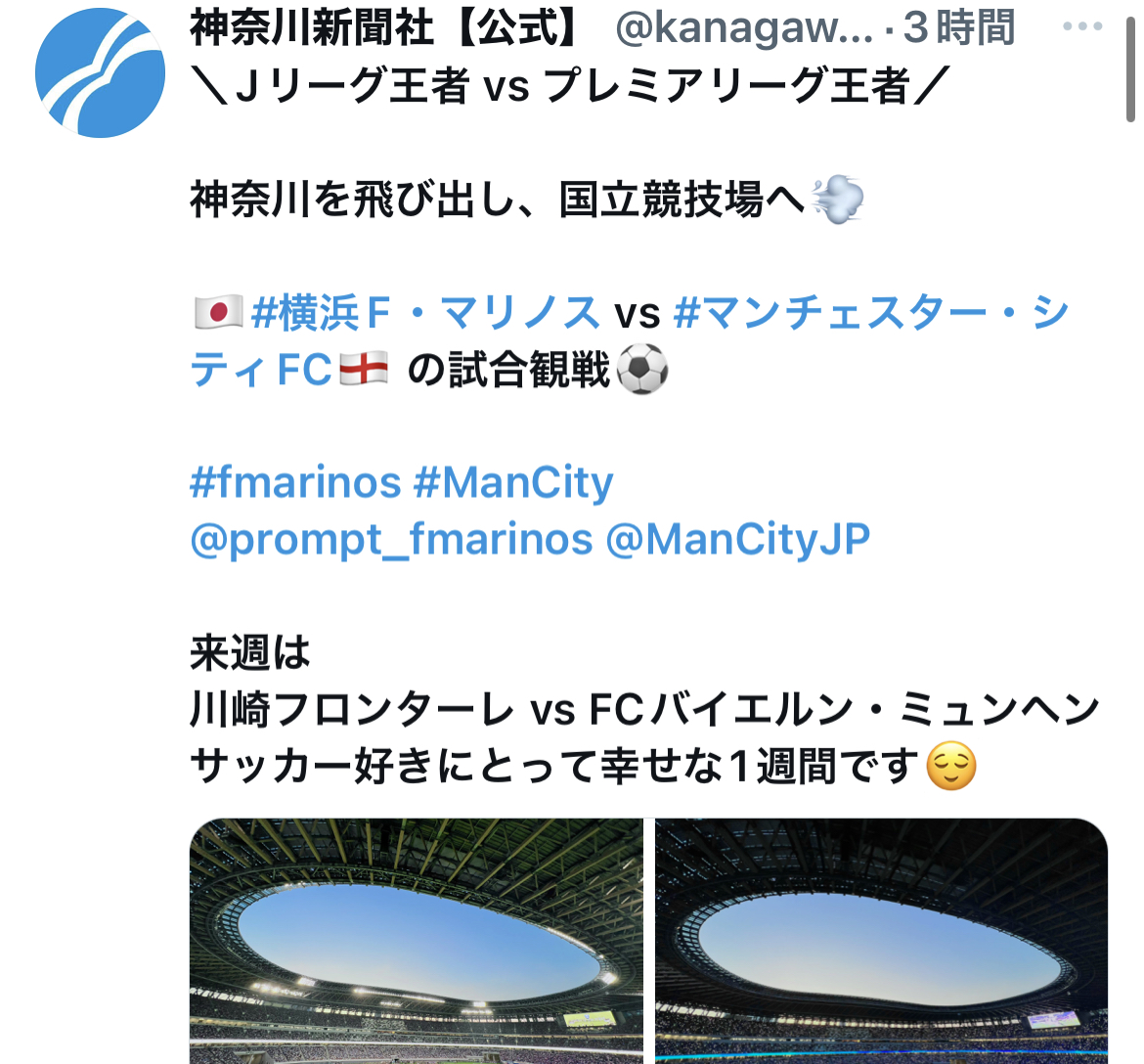Open the #fmarinos hashtag
Screen dimensions: 1144x1064
[295, 482]
